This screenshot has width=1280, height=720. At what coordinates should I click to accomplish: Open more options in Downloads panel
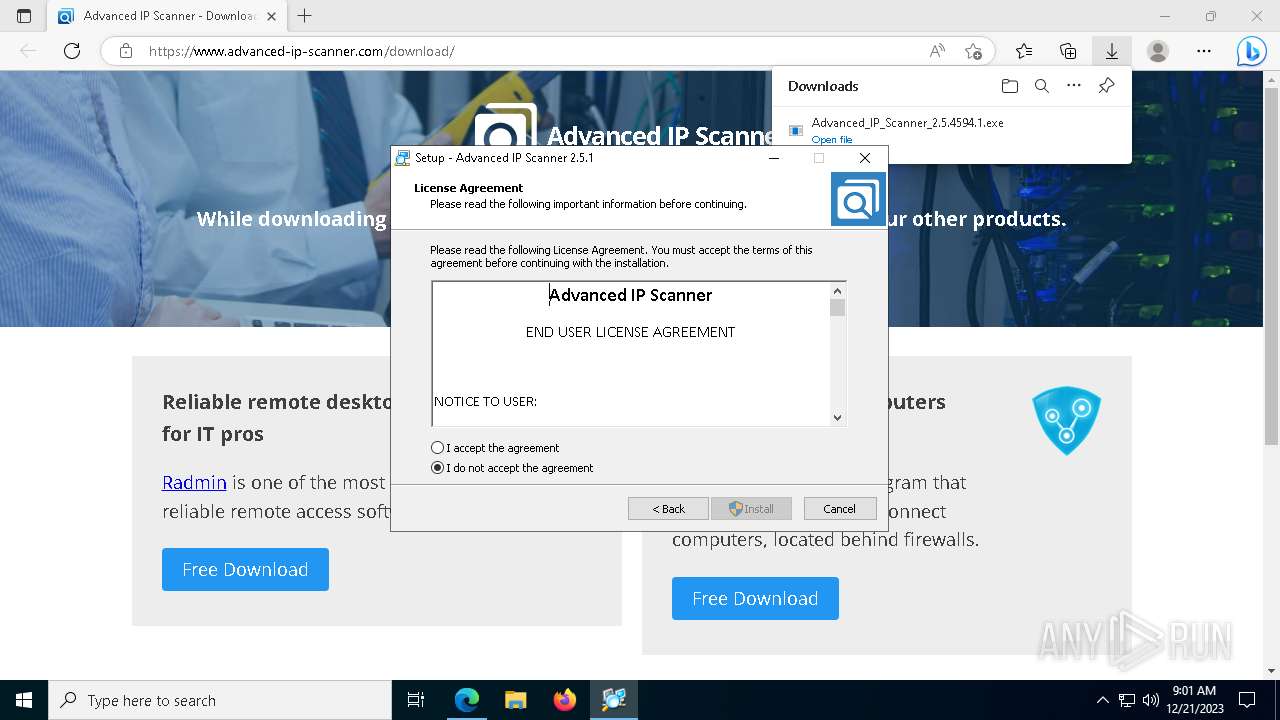[x=1074, y=86]
